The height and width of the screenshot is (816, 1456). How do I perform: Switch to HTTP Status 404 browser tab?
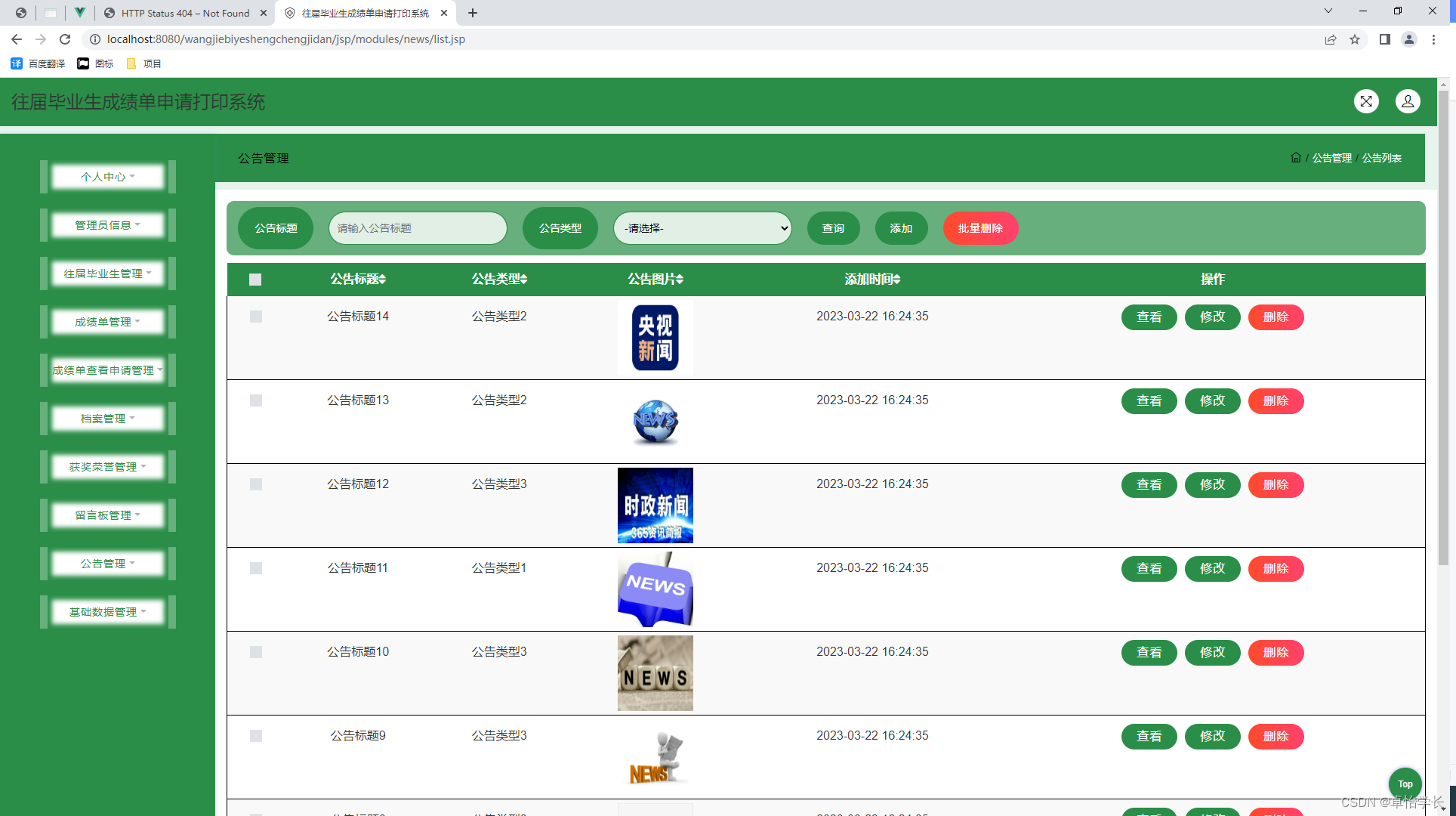(x=185, y=13)
